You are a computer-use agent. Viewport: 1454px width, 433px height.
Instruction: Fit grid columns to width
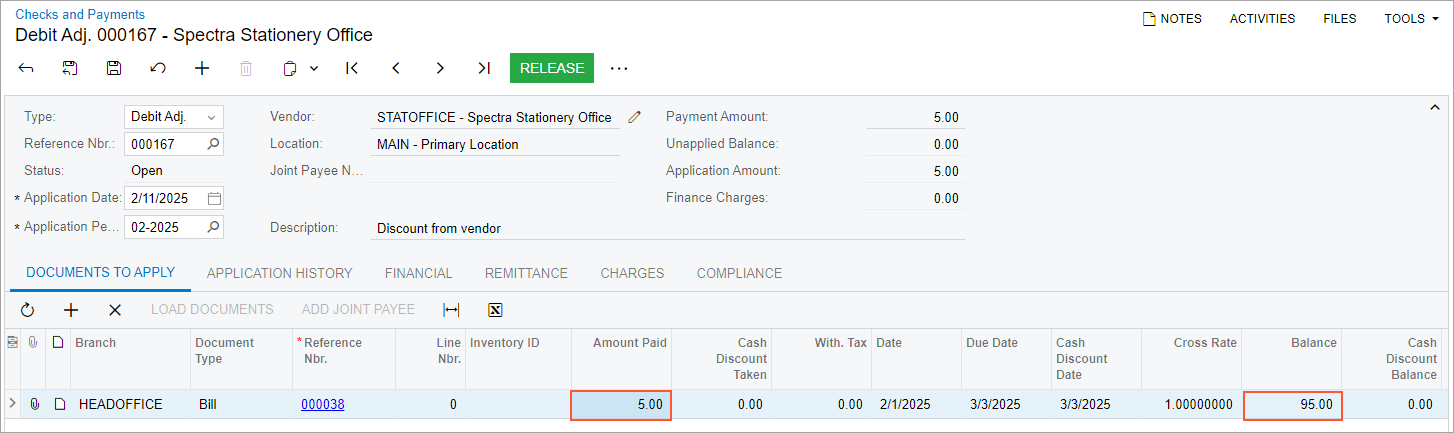click(451, 310)
